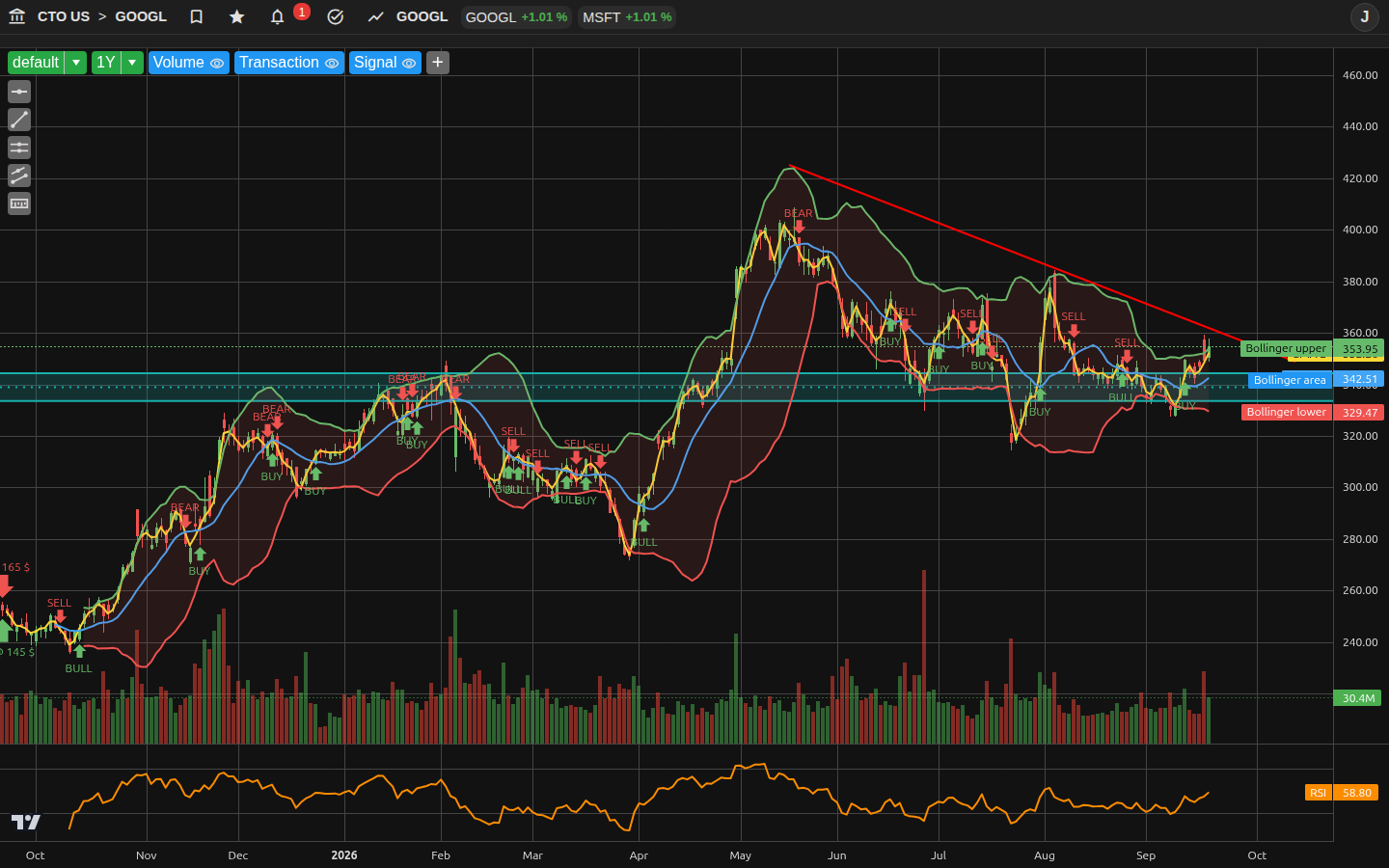Screen dimensions: 1389x868
Task: Select the multi-level horizontal lines tool
Action: coord(19,148)
